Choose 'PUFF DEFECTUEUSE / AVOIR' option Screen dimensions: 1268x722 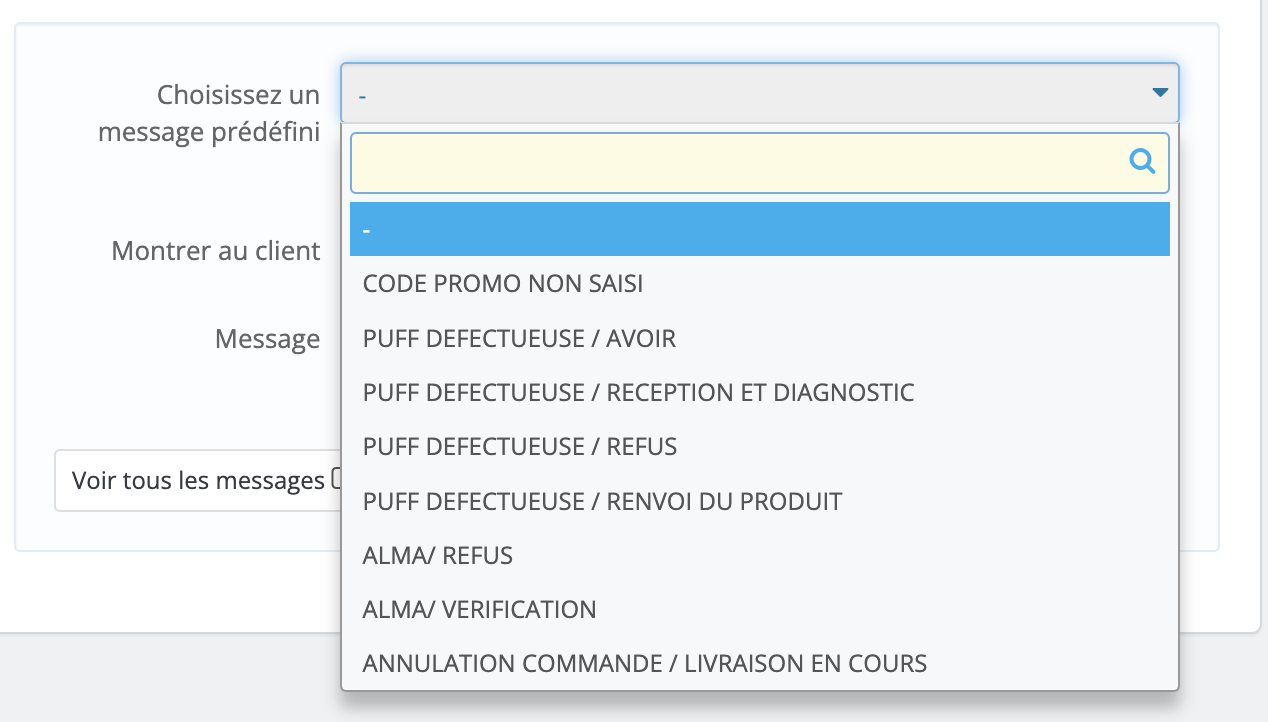(x=518, y=338)
